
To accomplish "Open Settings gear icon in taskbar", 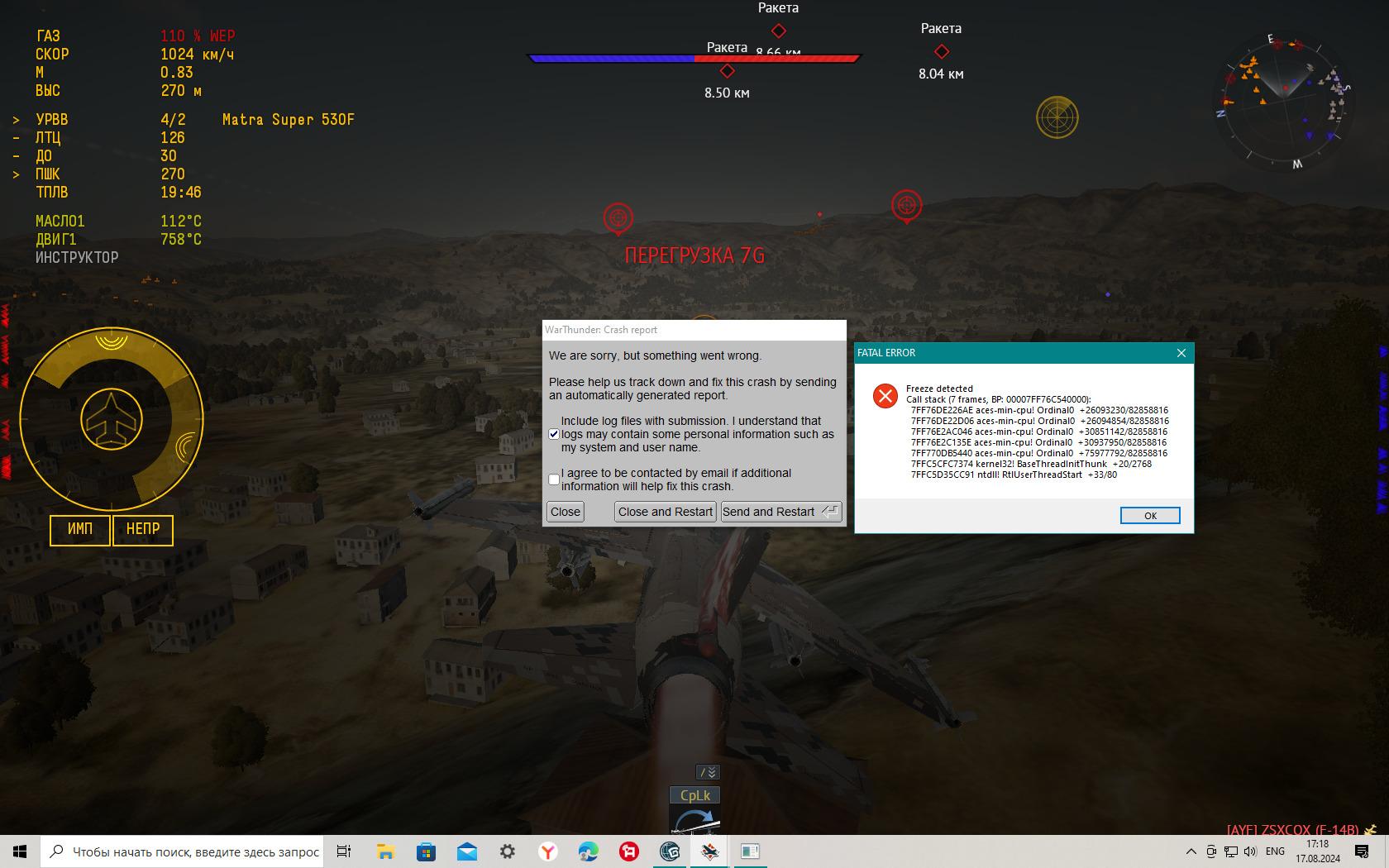I will [x=508, y=851].
